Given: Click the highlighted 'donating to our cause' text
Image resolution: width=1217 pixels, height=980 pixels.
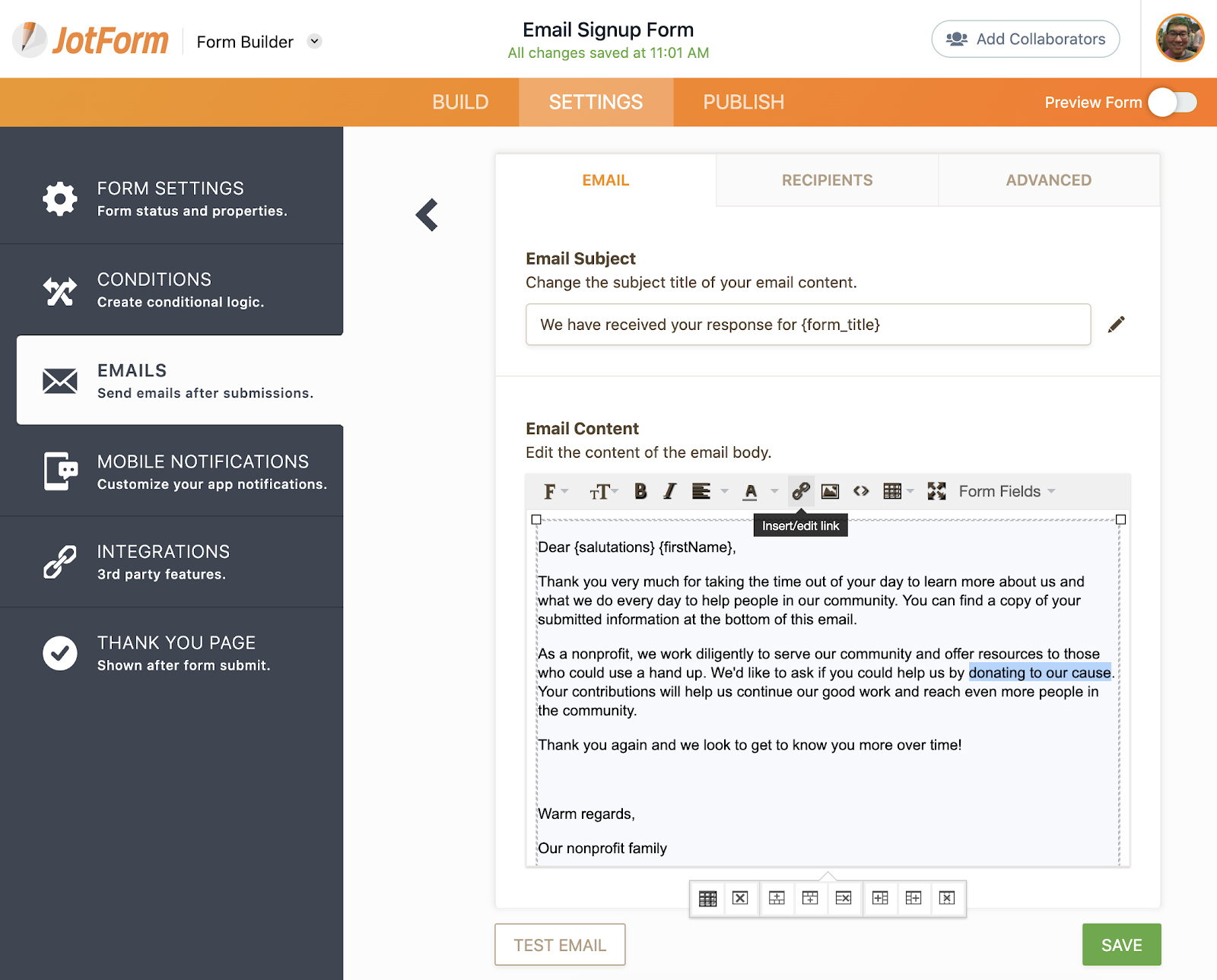Looking at the screenshot, I should tap(1040, 673).
